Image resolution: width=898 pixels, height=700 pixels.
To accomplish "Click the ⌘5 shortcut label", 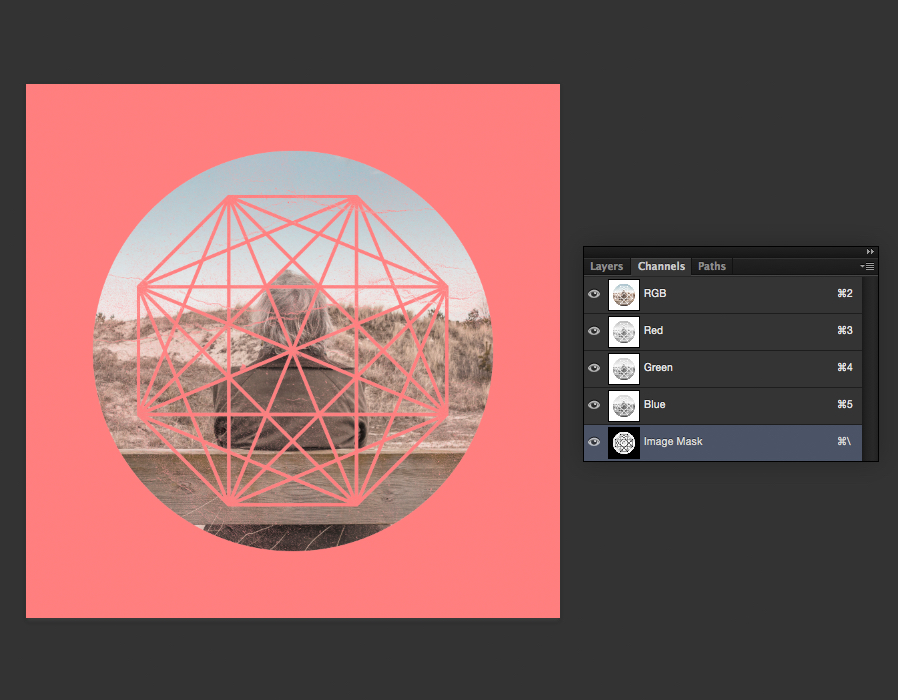I will click(x=845, y=404).
